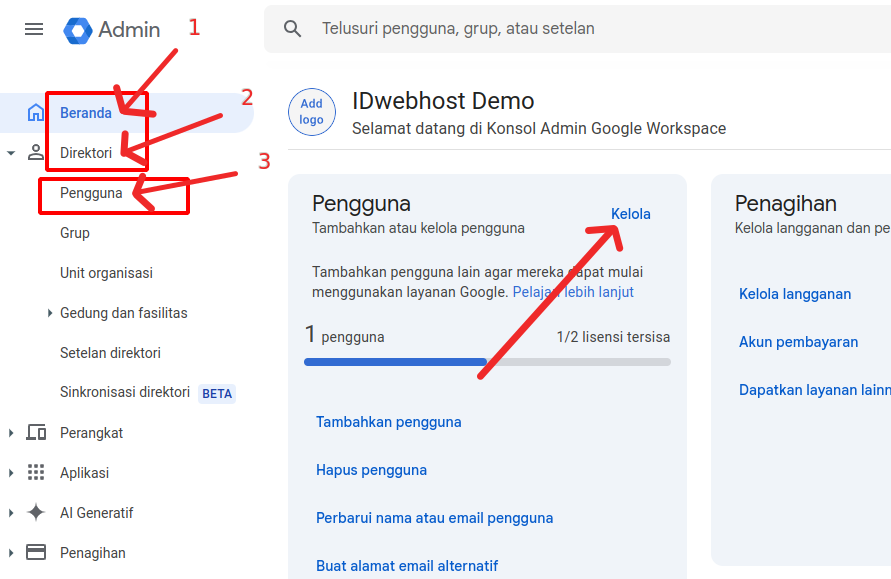Click the Direktori person icon
Viewport: 891px width, 579px height.
tap(36, 152)
